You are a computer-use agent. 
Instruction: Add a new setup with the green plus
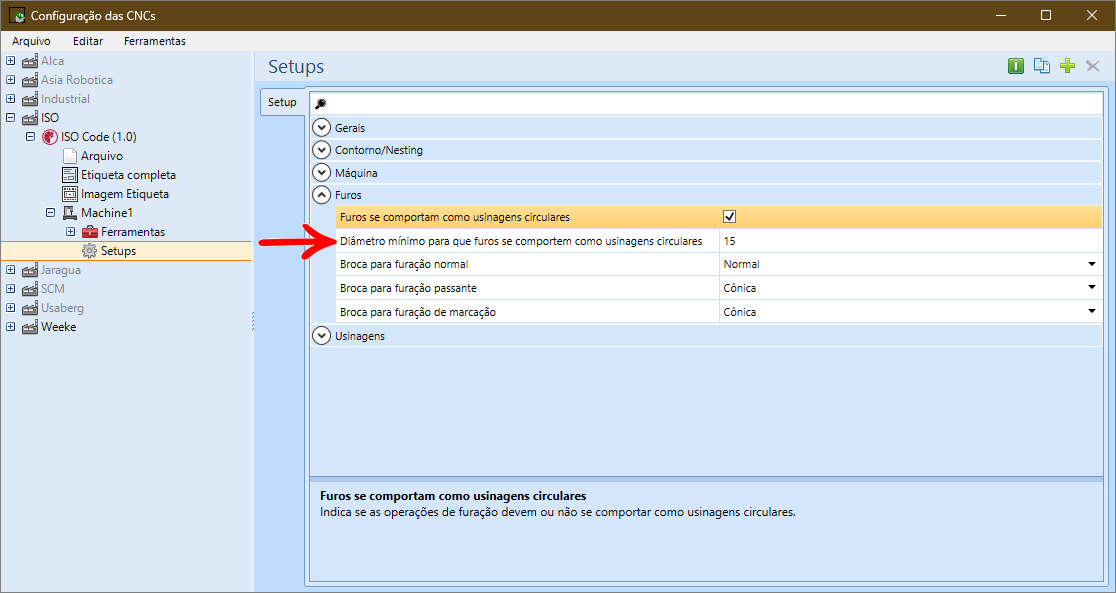[x=1067, y=66]
